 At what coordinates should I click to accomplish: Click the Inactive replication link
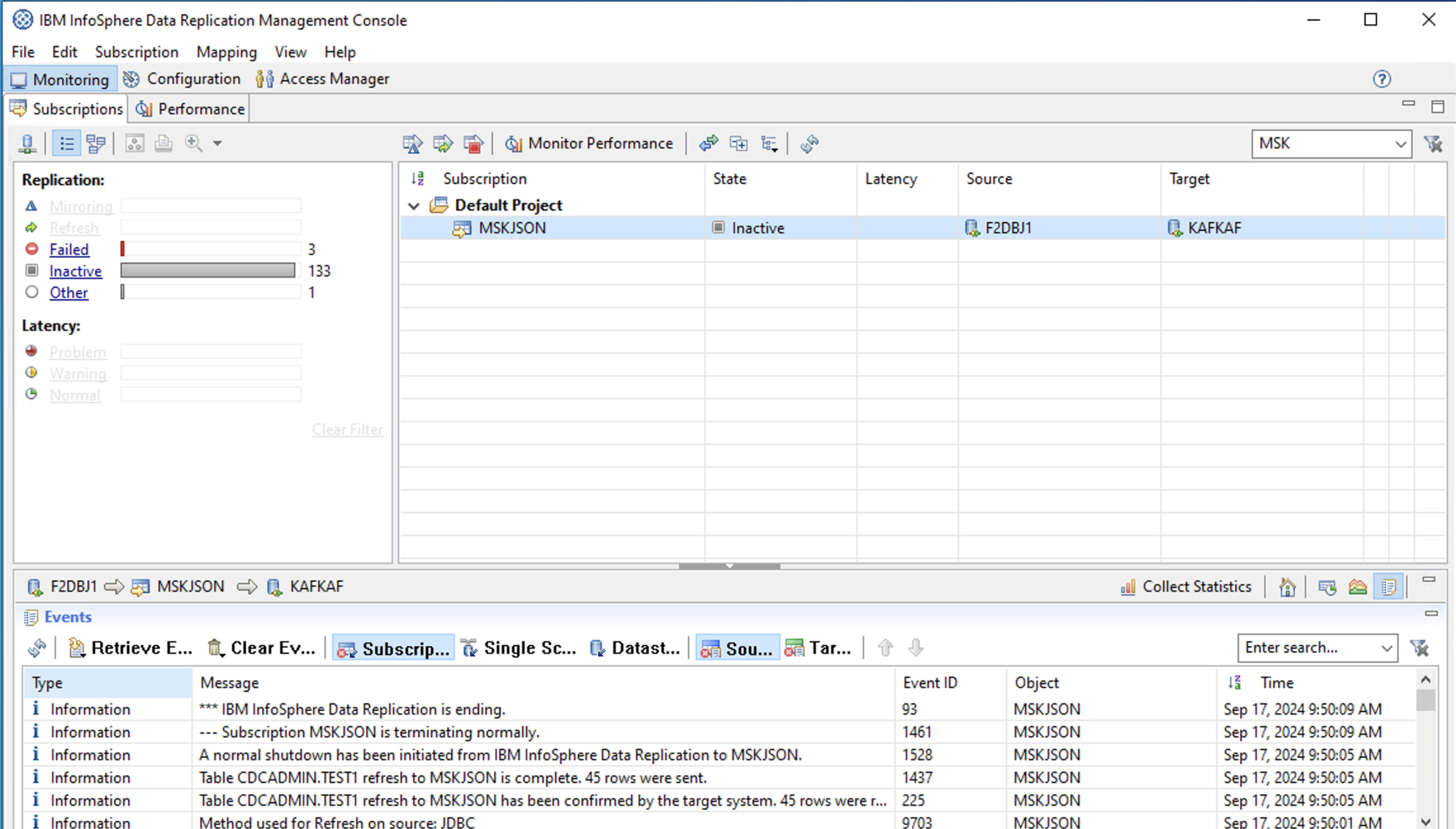coord(75,271)
